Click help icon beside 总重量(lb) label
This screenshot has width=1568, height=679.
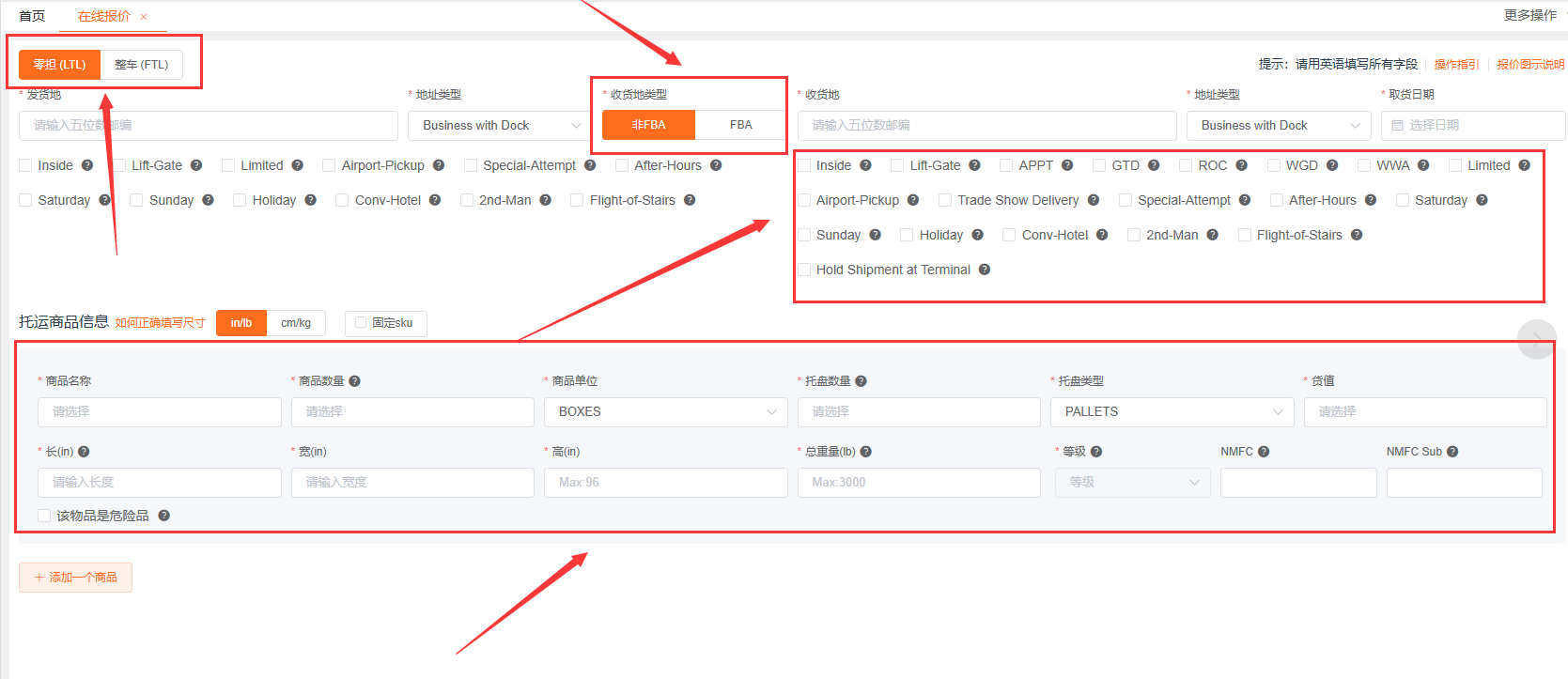(x=866, y=452)
